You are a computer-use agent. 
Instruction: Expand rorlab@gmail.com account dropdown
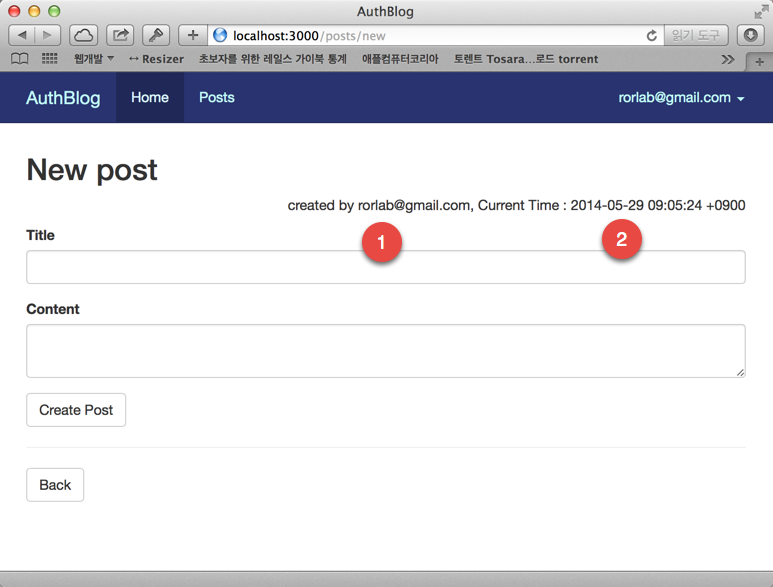click(x=681, y=98)
